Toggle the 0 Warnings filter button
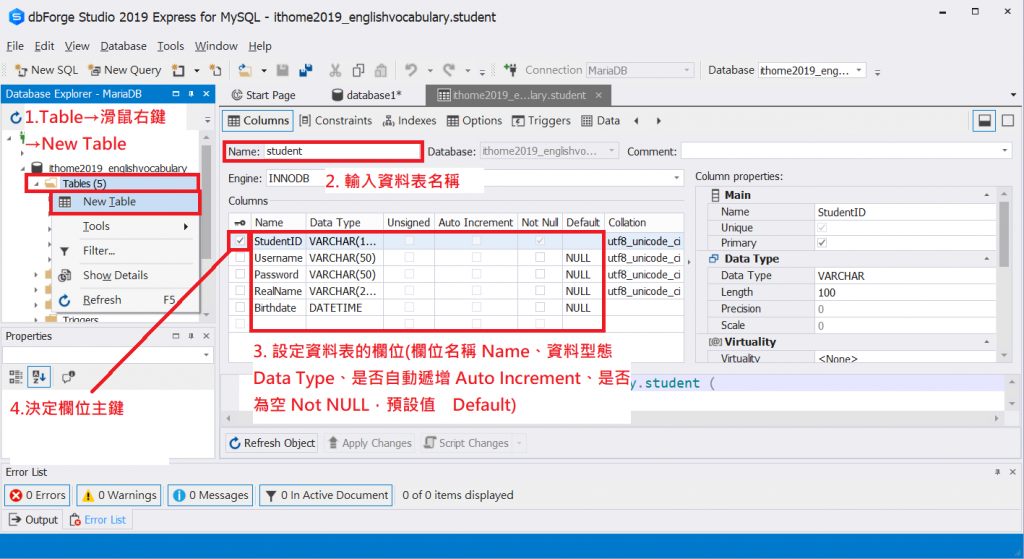This screenshot has height=559, width=1024. point(119,495)
